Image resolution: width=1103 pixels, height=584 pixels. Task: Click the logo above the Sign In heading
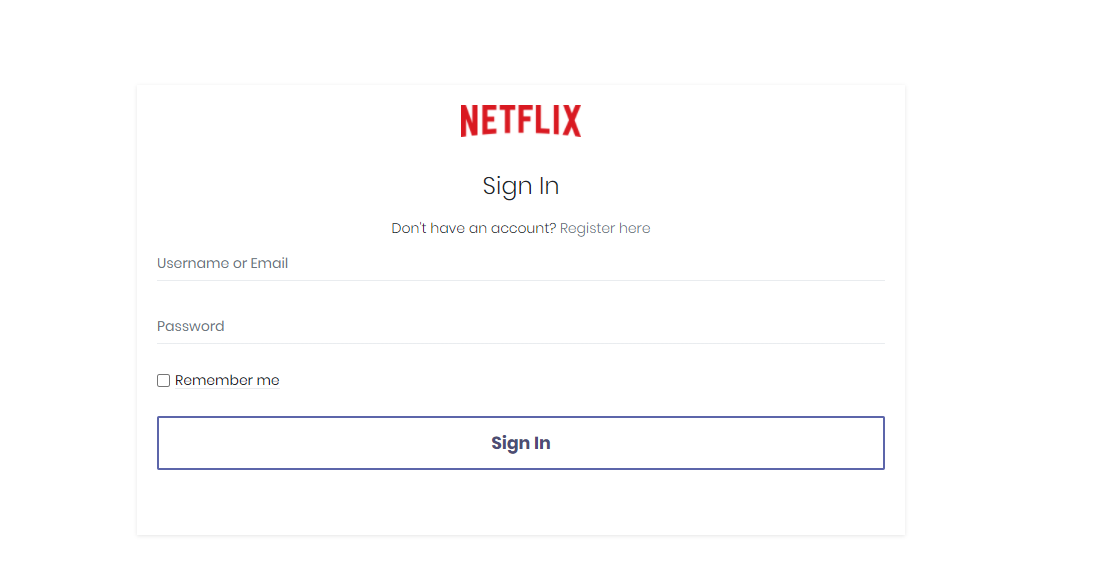[x=520, y=121]
